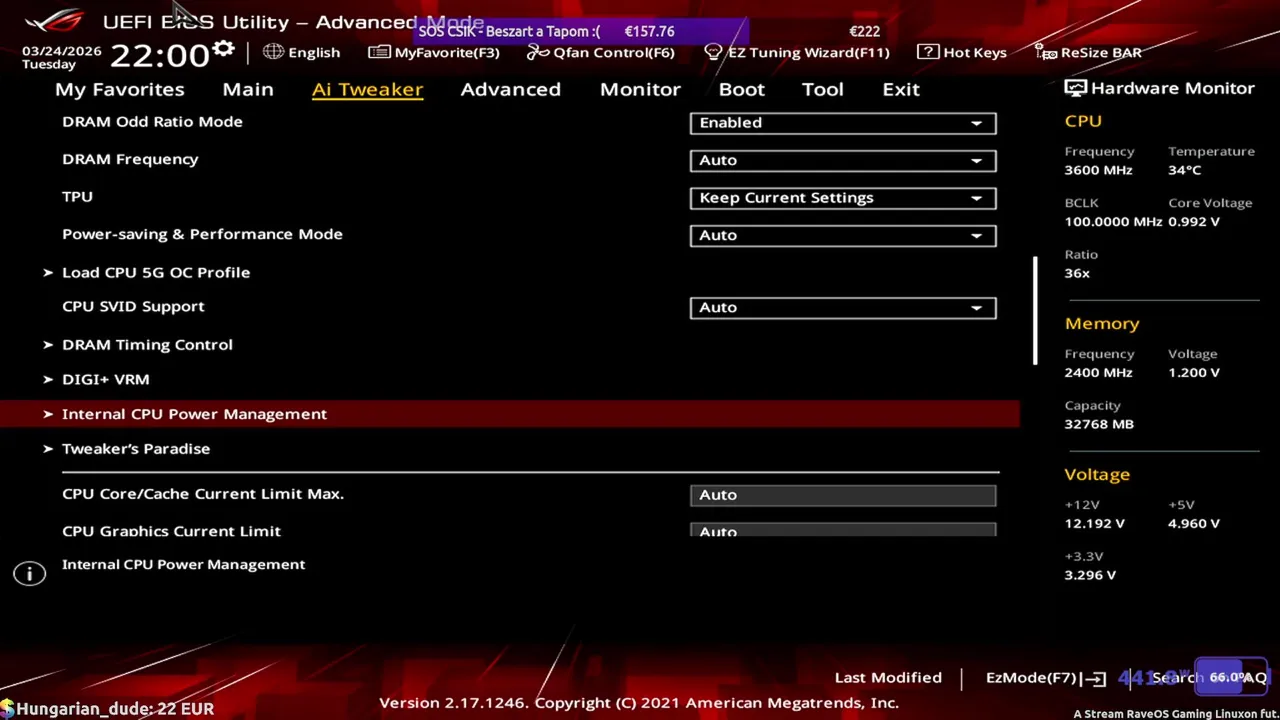
Task: Open Qfan Control(F6)
Action: pyautogui.click(x=601, y=52)
